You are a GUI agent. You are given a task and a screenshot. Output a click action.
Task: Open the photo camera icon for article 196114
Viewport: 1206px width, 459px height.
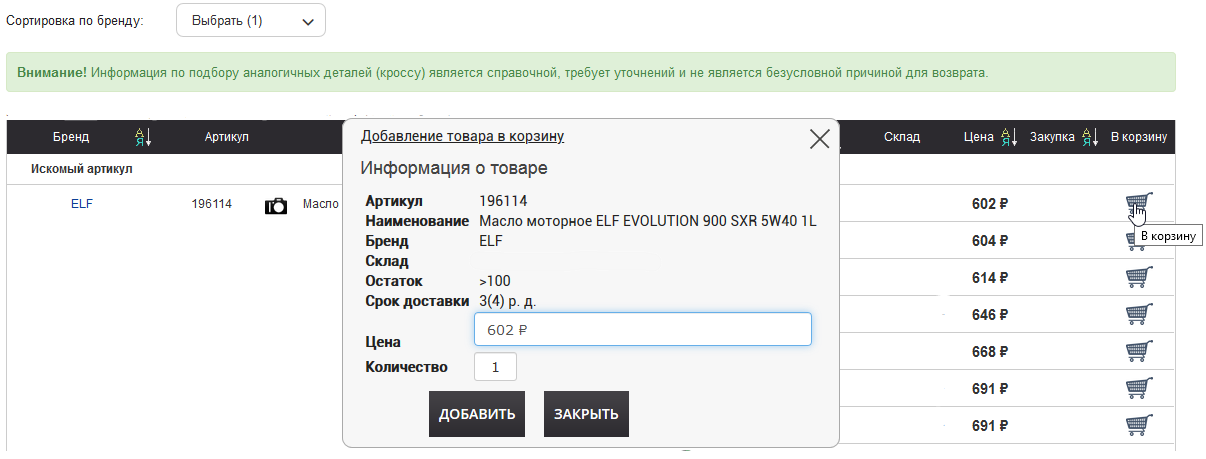point(275,205)
